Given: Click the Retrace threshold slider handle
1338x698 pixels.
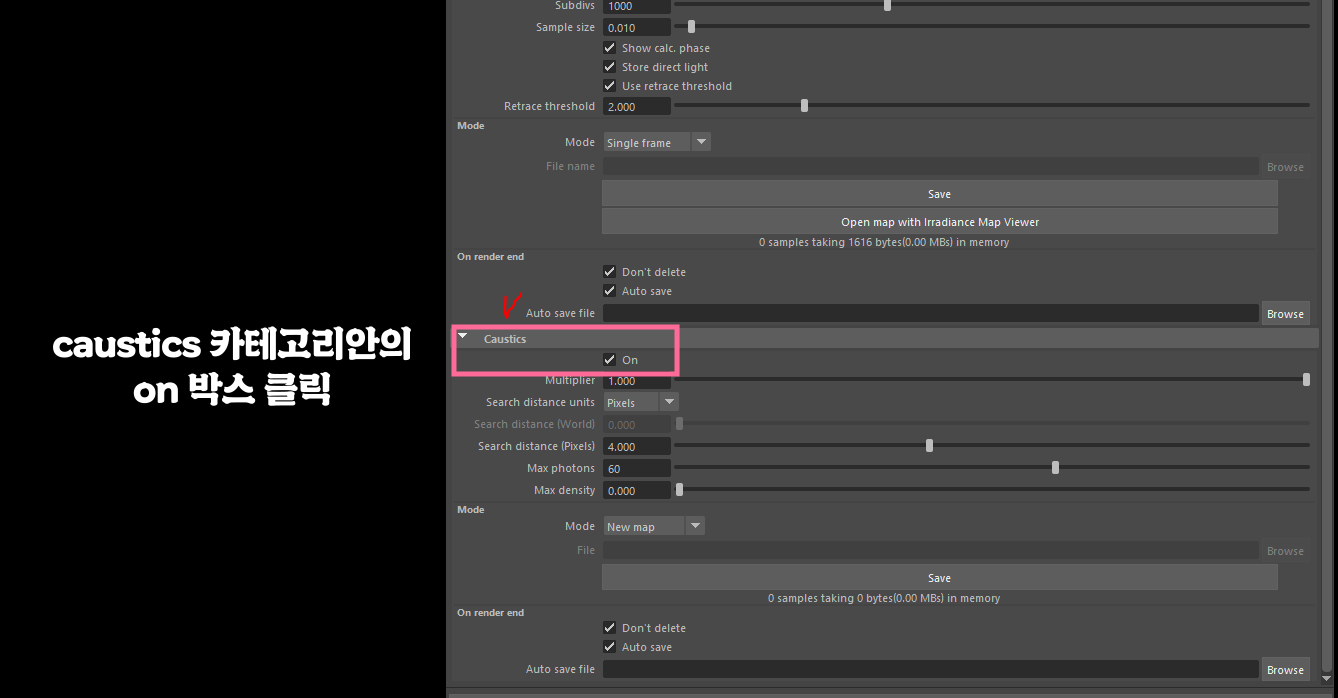Looking at the screenshot, I should [x=804, y=105].
